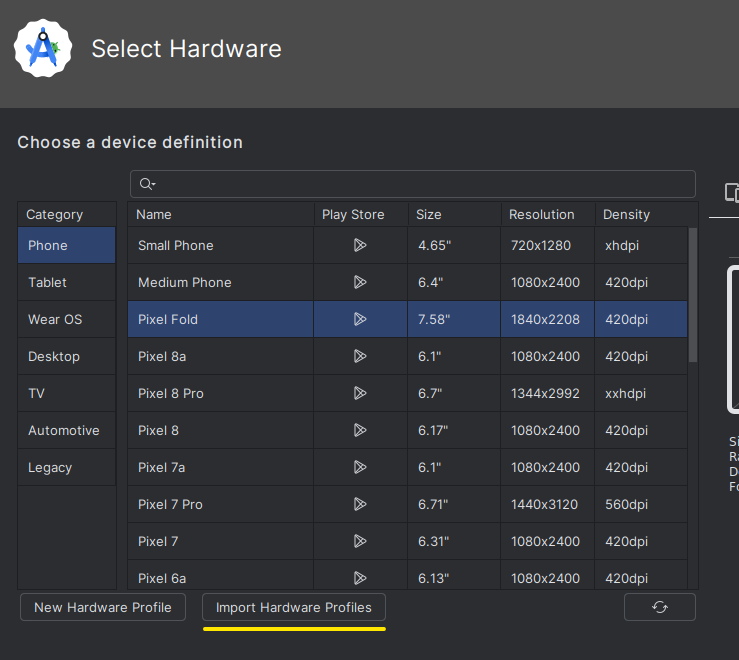Click Play Store icon in Pixel 7a row

coord(360,467)
